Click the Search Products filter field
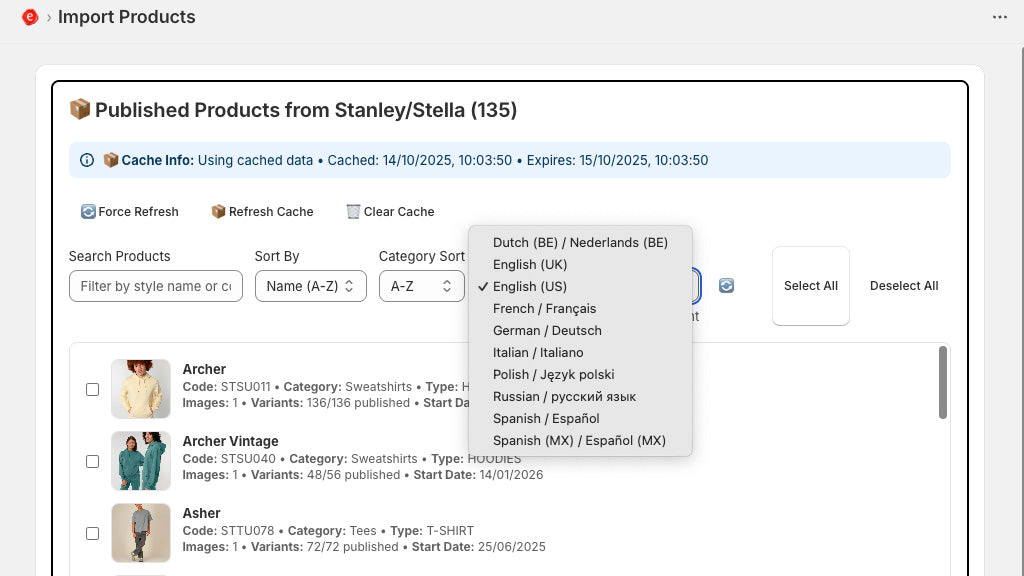The image size is (1024, 576). [155, 286]
